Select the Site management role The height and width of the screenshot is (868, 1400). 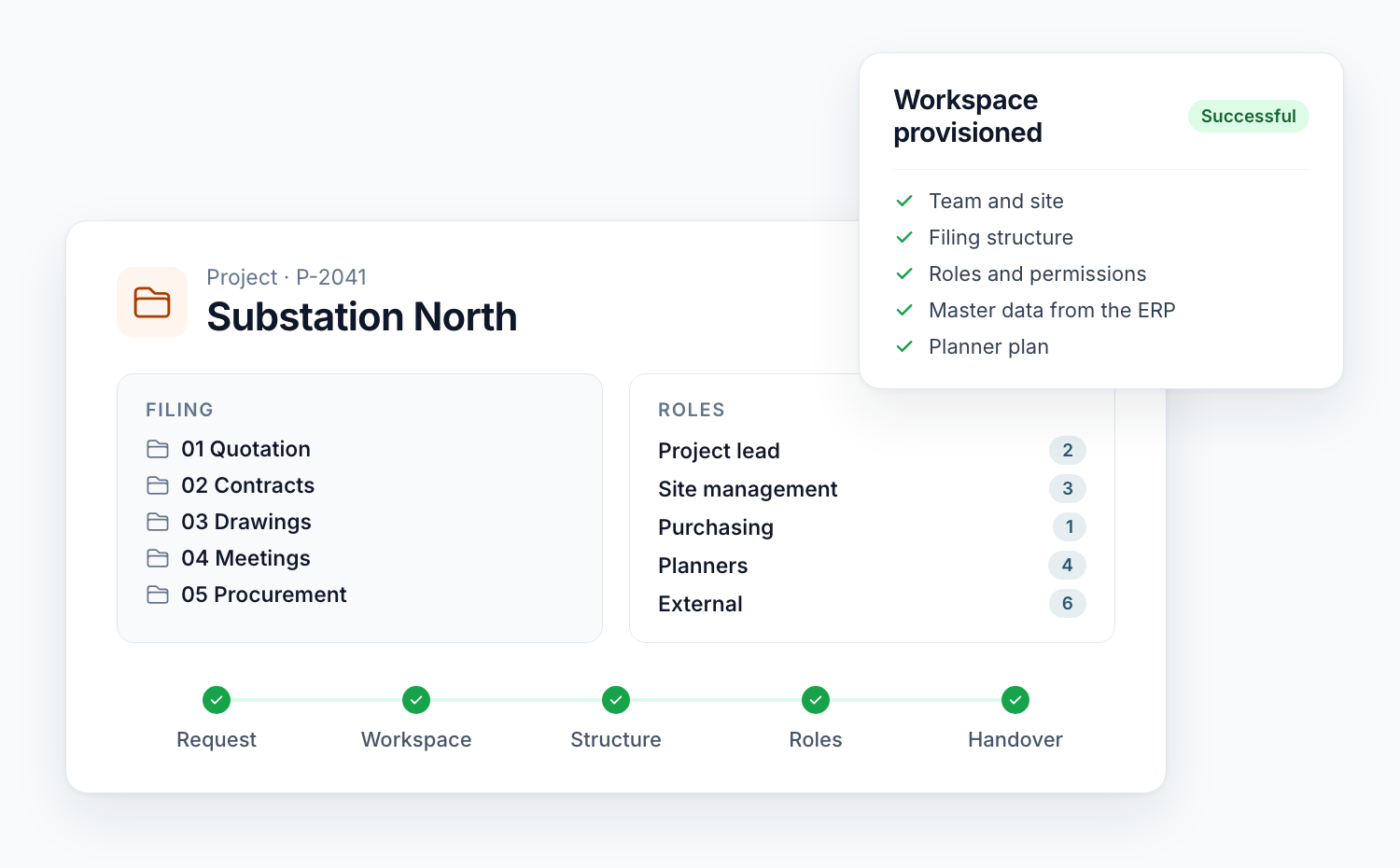pyautogui.click(x=748, y=489)
